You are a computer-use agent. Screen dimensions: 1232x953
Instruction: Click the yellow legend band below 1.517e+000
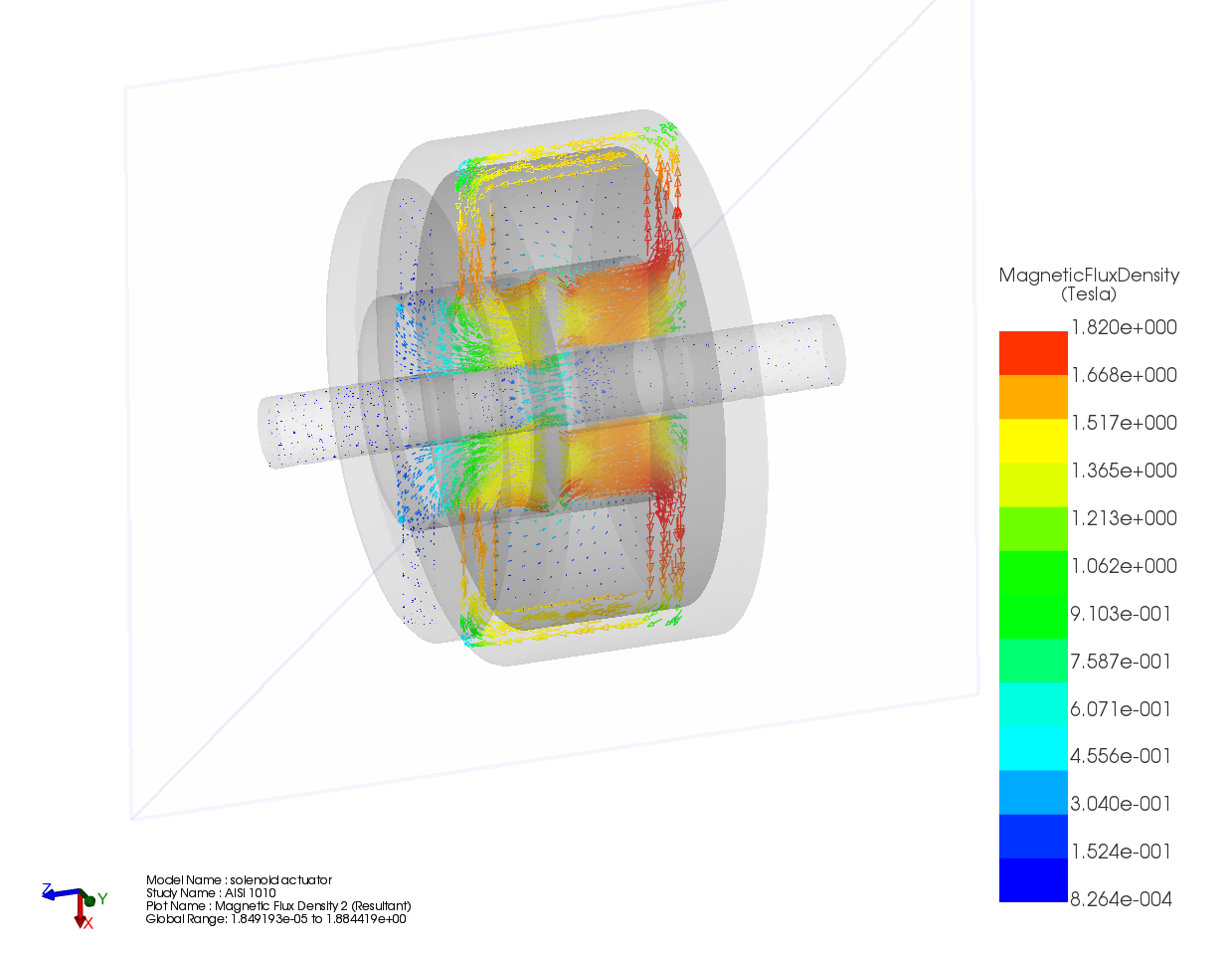[1032, 442]
